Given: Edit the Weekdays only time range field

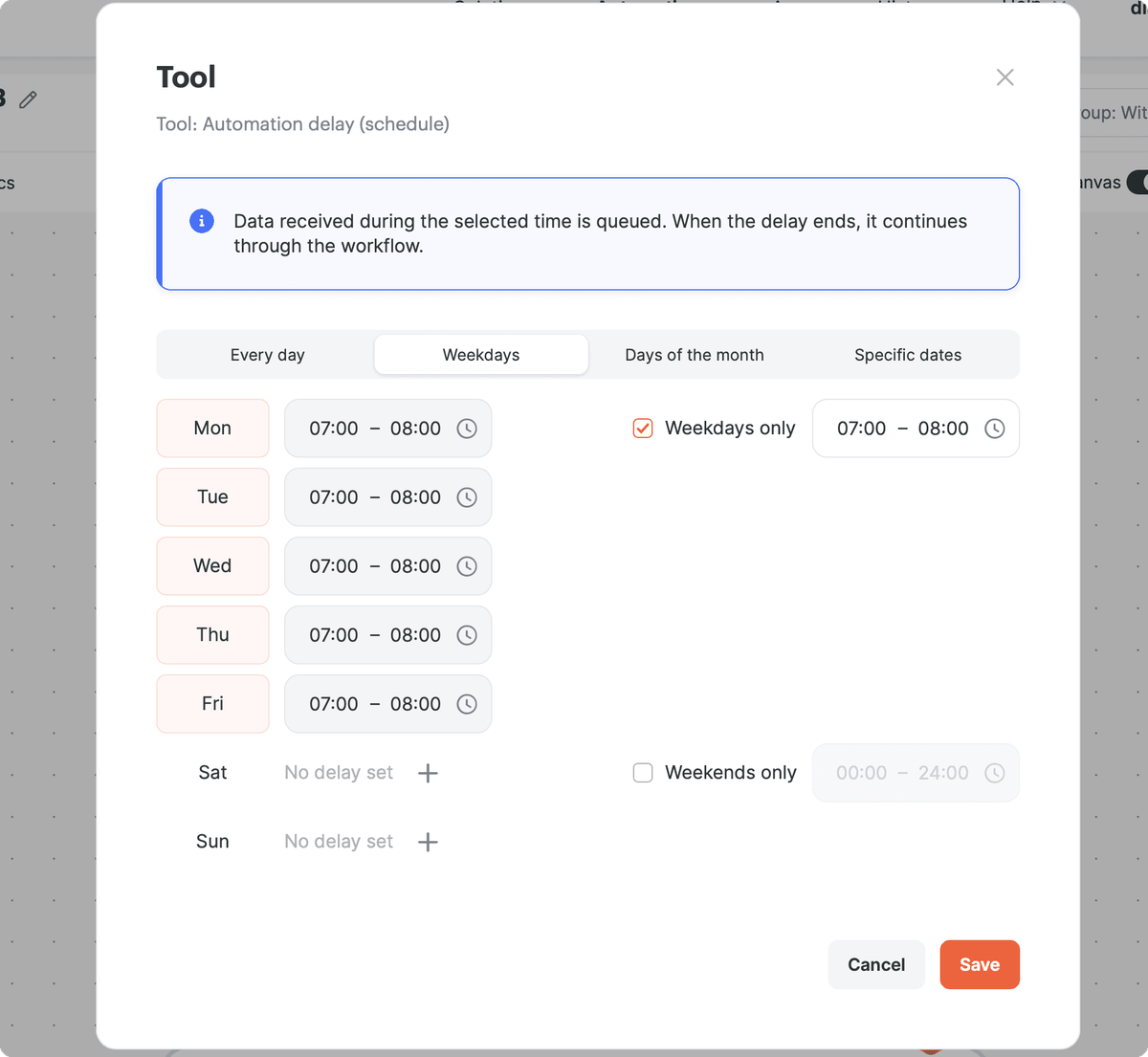Looking at the screenshot, I should [916, 429].
